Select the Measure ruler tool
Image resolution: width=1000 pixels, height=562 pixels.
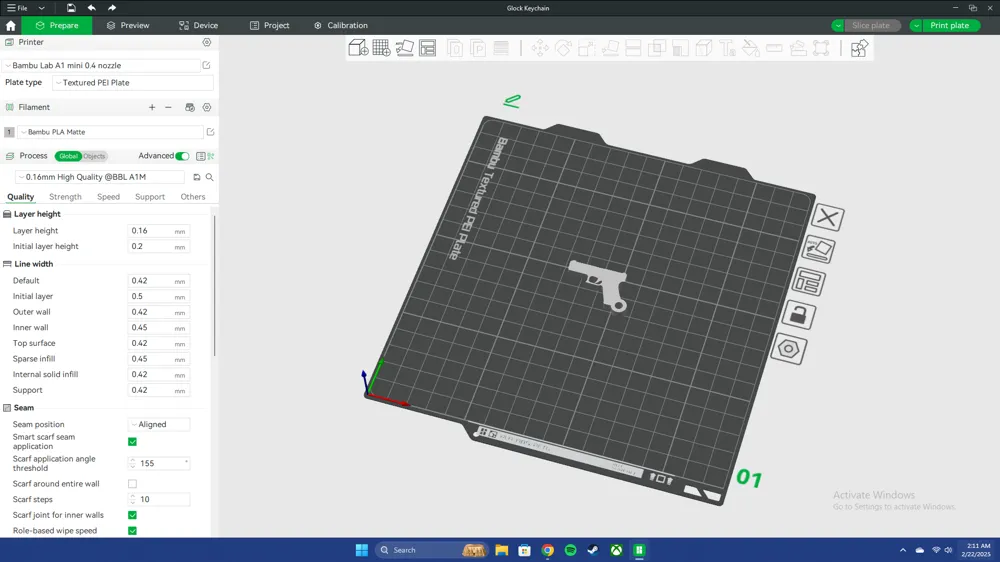click(x=774, y=48)
